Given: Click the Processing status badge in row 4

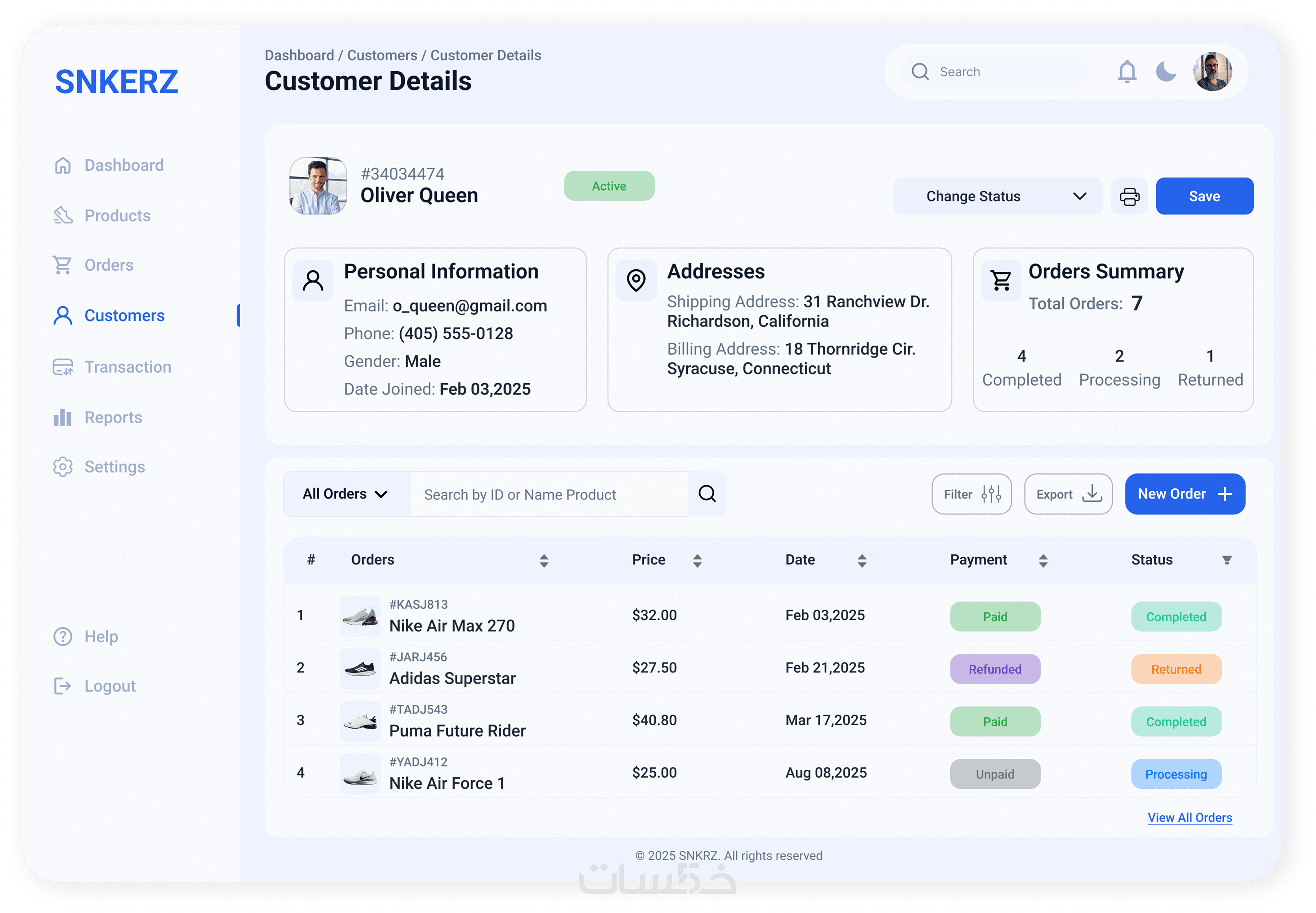Looking at the screenshot, I should [1176, 774].
